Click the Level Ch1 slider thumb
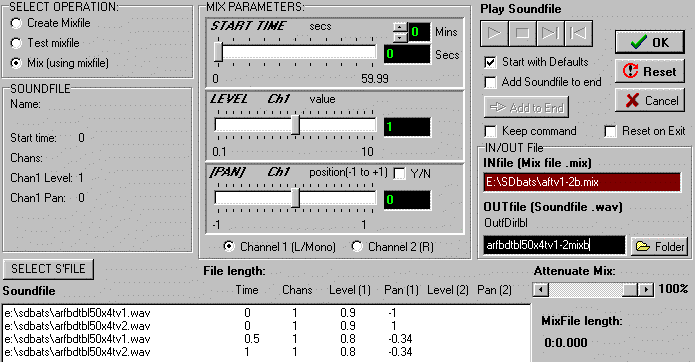The height and width of the screenshot is (362, 695). click(295, 125)
